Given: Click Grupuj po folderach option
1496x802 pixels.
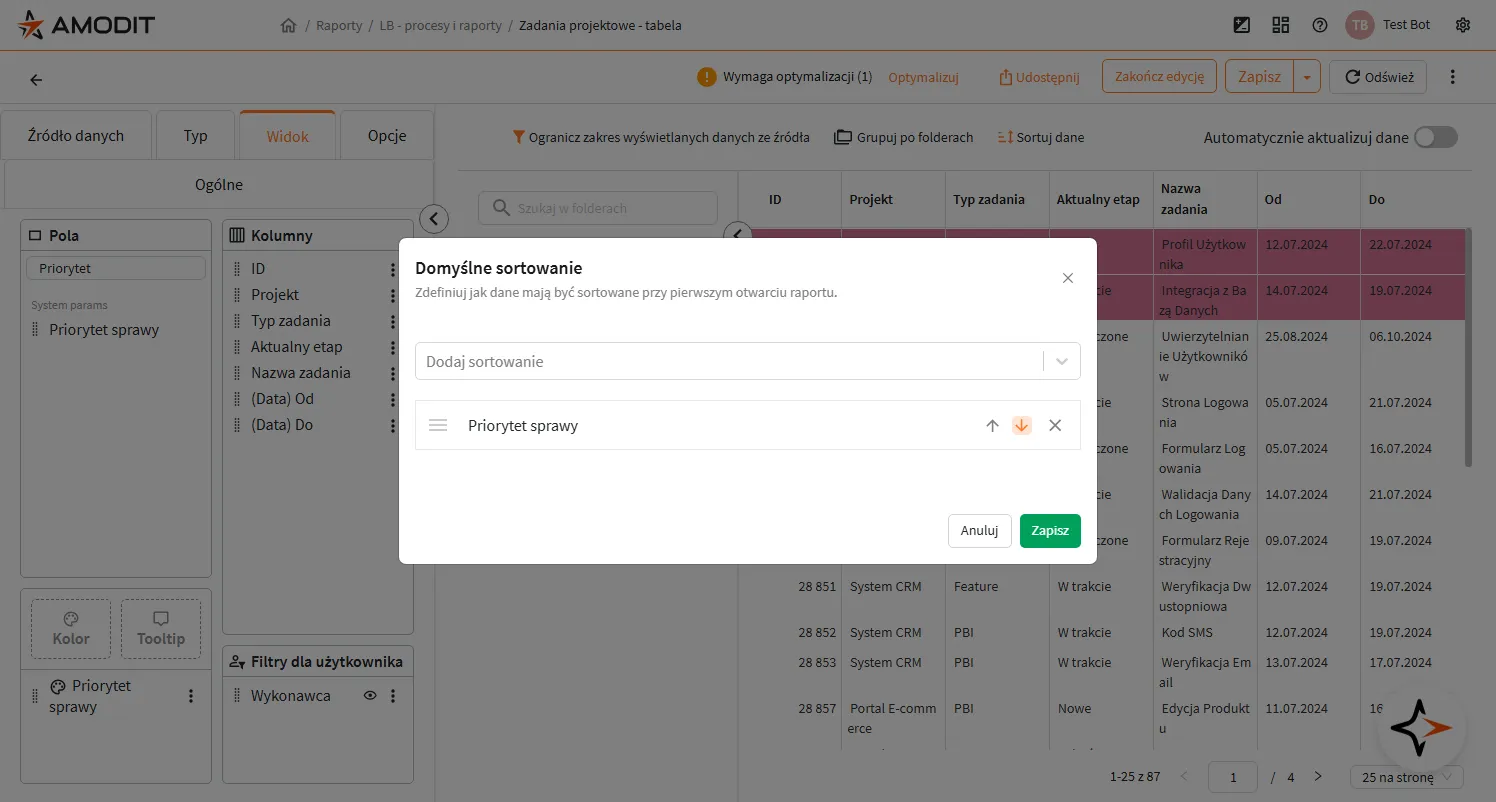Looking at the screenshot, I should tap(903, 137).
